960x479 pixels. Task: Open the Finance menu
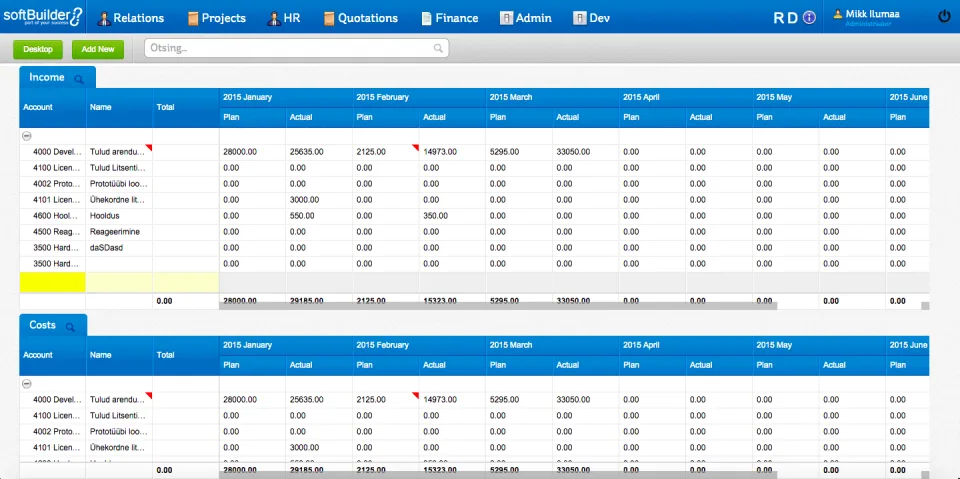click(x=450, y=18)
